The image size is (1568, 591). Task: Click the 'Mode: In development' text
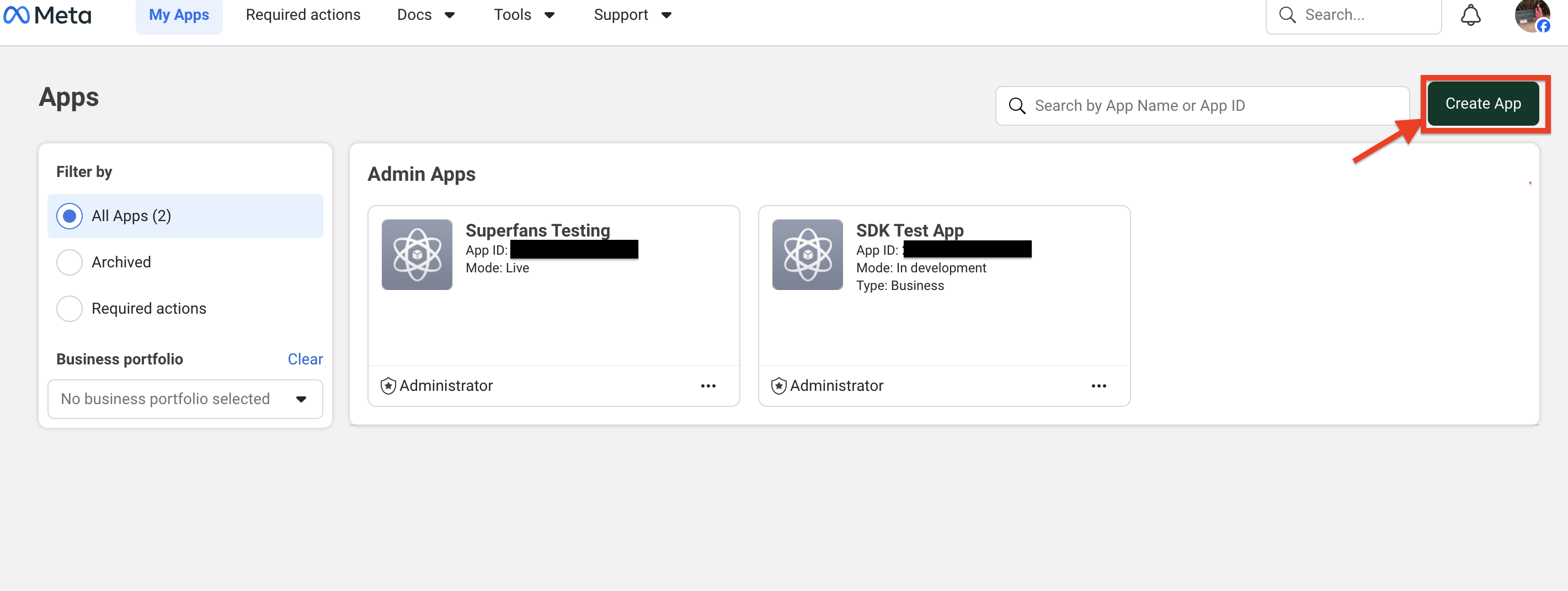pos(921,268)
